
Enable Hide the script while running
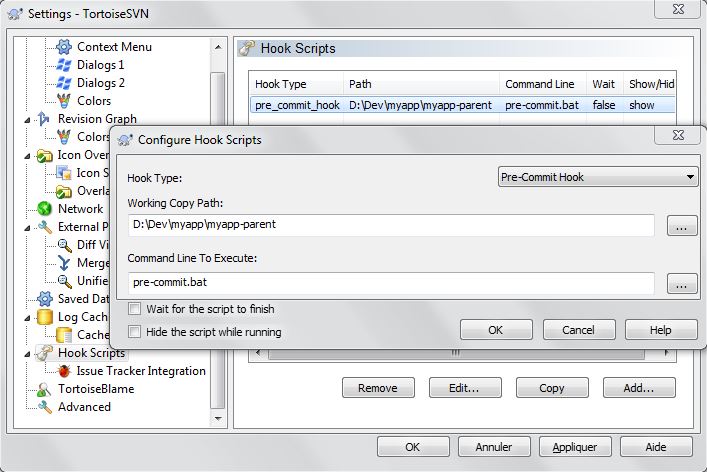click(135, 332)
